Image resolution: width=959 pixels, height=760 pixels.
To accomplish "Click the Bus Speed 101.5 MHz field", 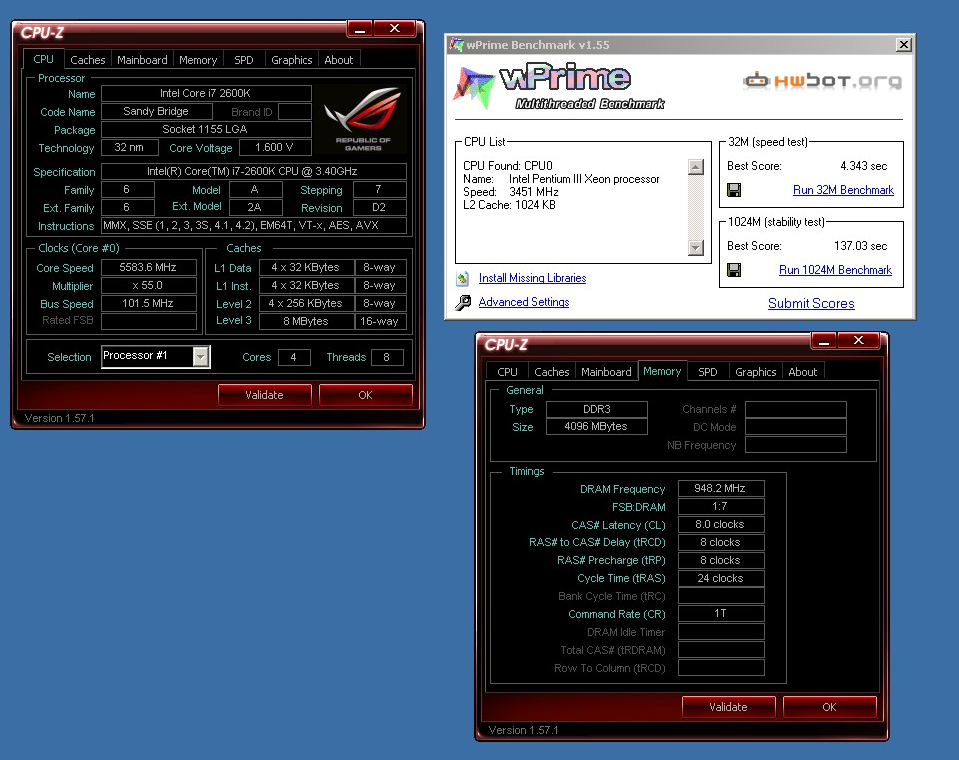I will click(149, 303).
